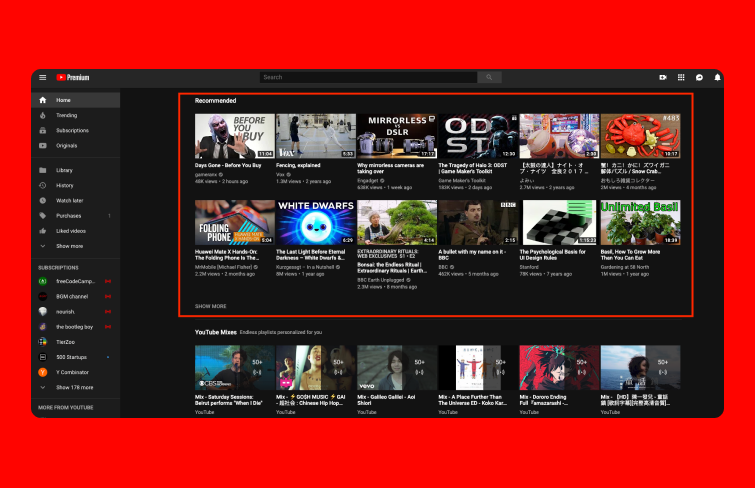Click the Watch later clock icon
The height and width of the screenshot is (488, 755).
pyautogui.click(x=43, y=200)
